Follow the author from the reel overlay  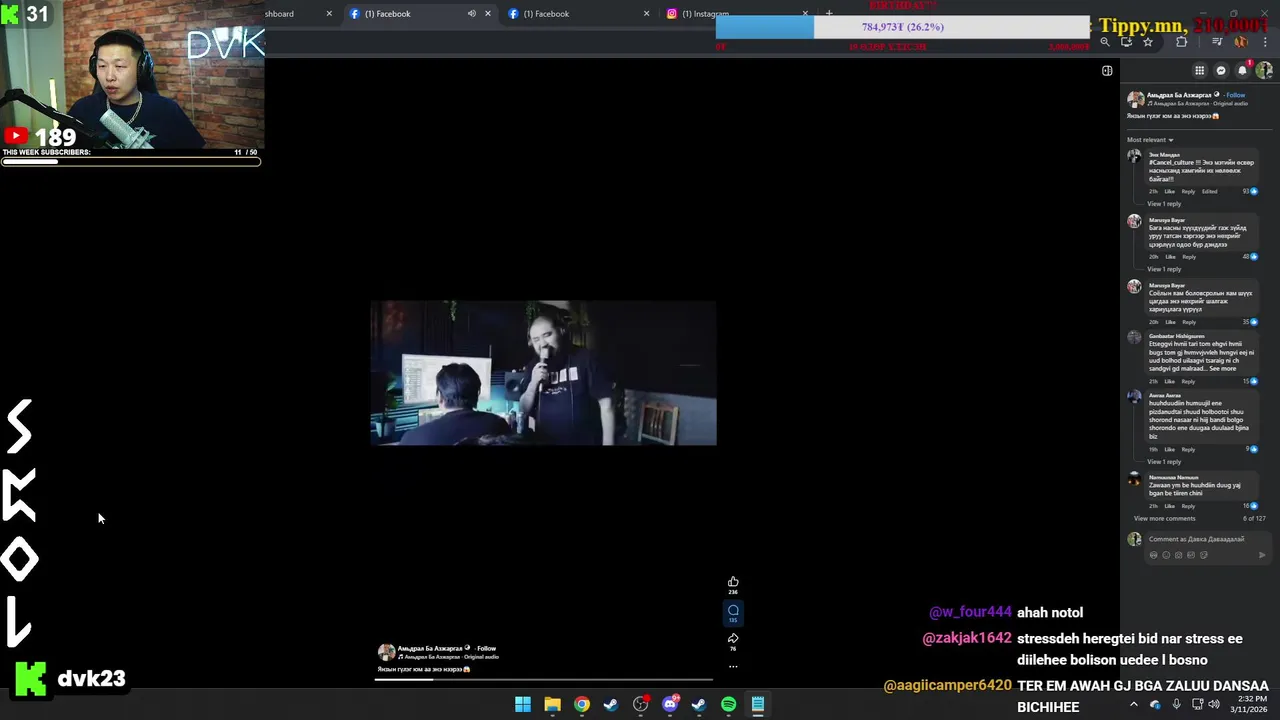[486, 648]
